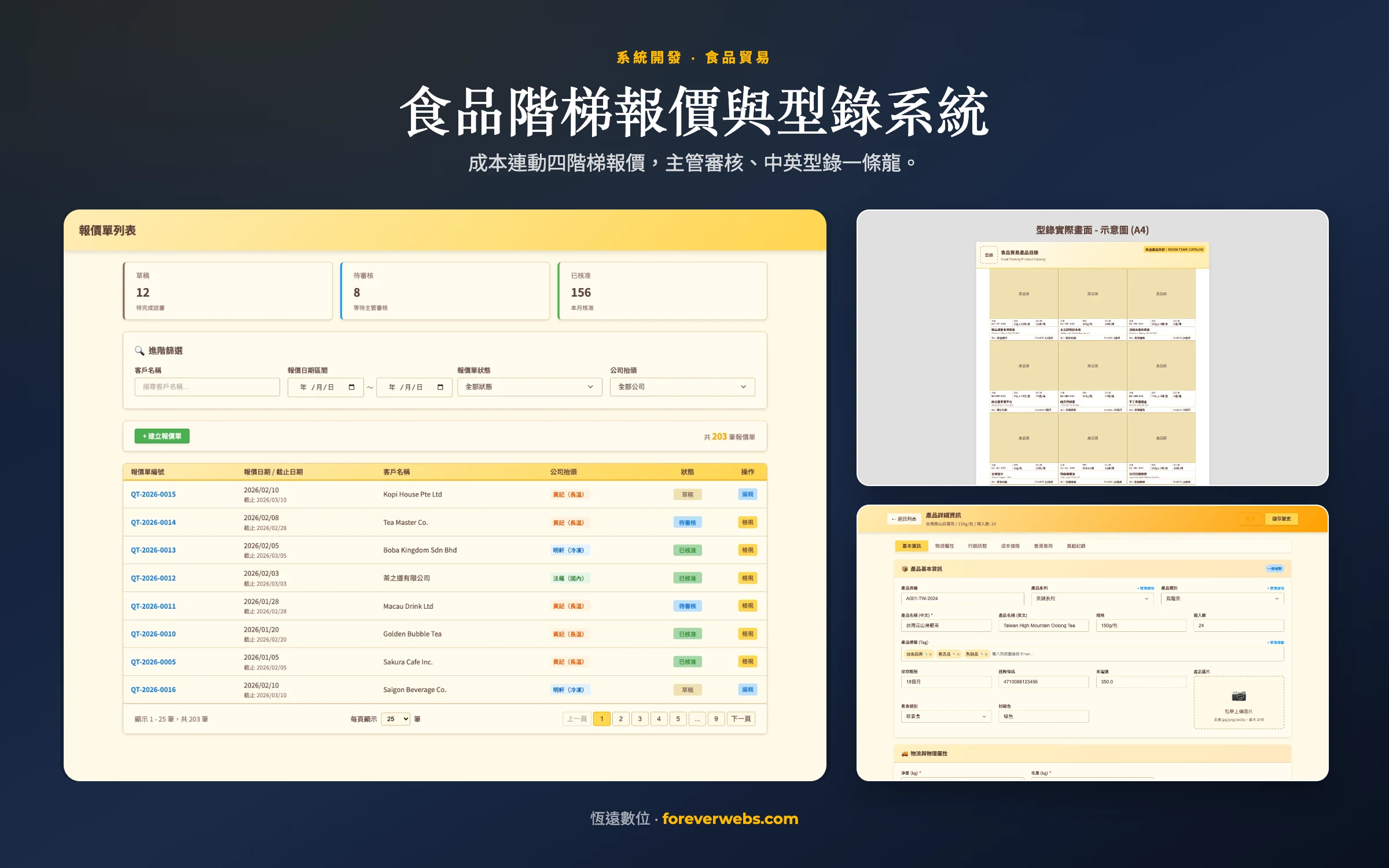
Task: Click the green 建立報價單 button
Action: point(162,436)
